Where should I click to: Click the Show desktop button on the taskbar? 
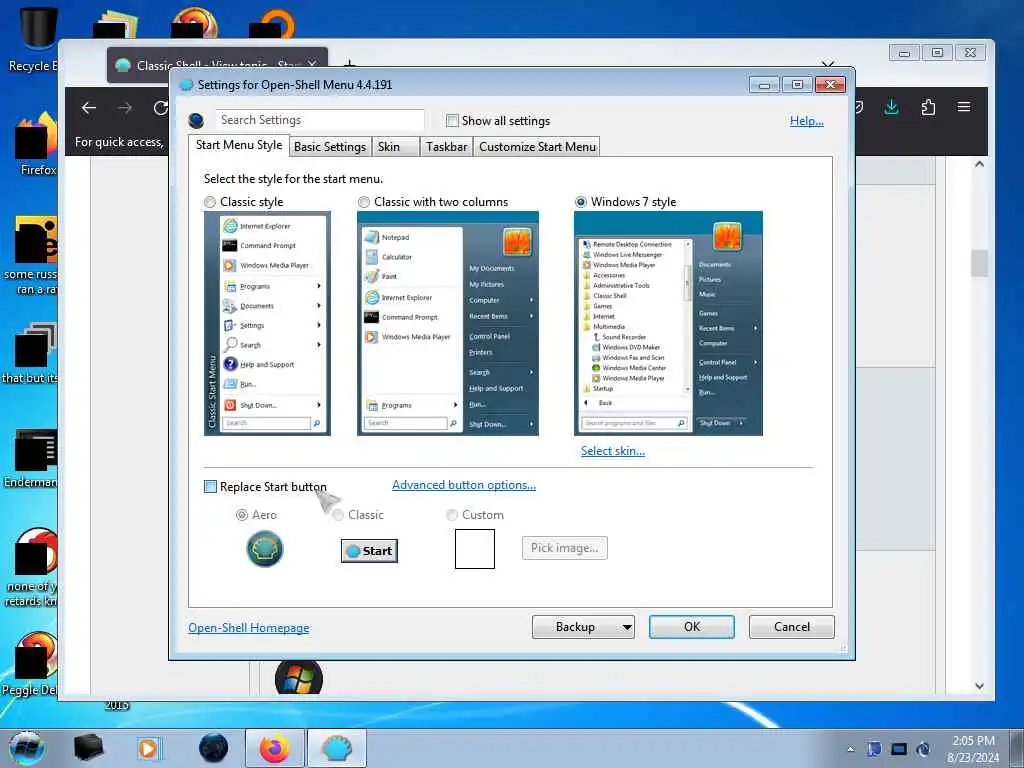(1016, 748)
